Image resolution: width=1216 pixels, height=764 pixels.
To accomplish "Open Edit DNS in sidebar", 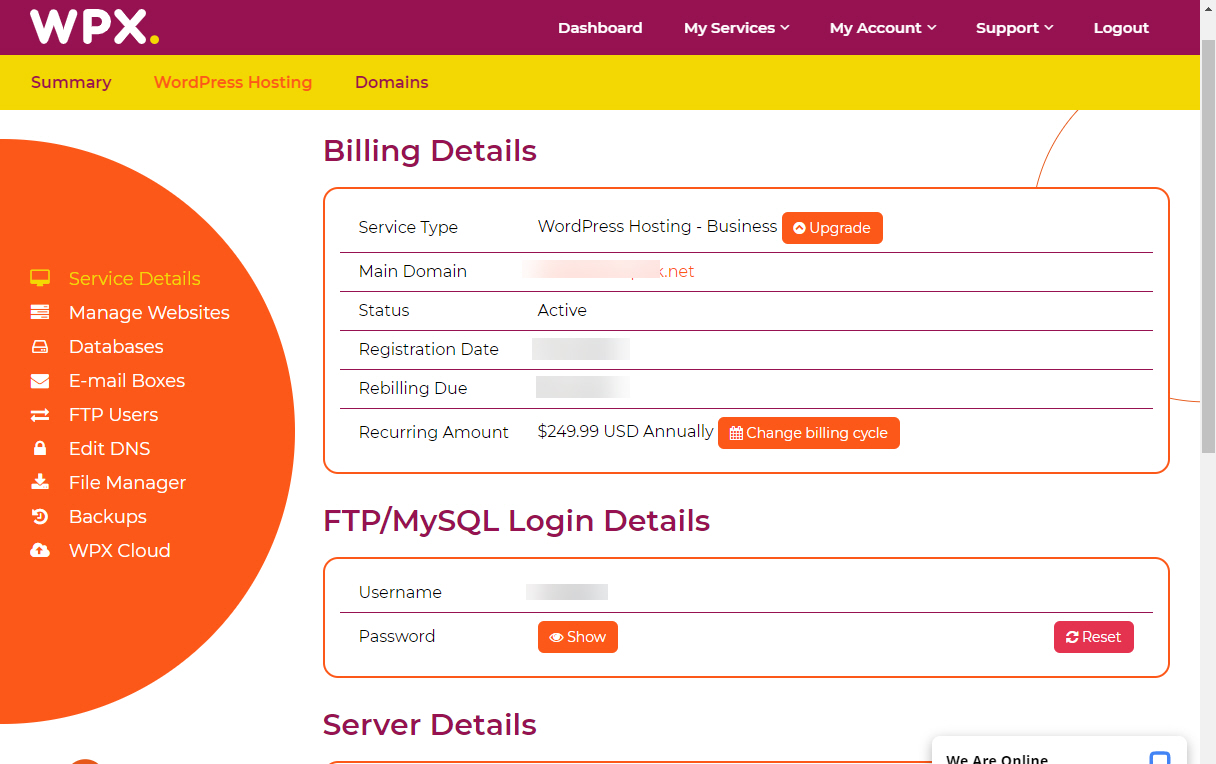I will click(x=109, y=449).
